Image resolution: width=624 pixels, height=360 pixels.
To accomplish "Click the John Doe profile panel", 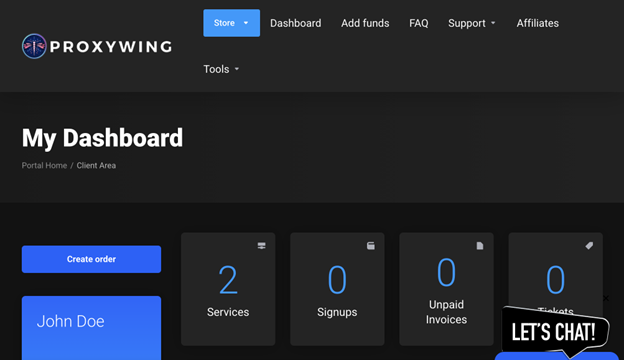I will pyautogui.click(x=92, y=328).
